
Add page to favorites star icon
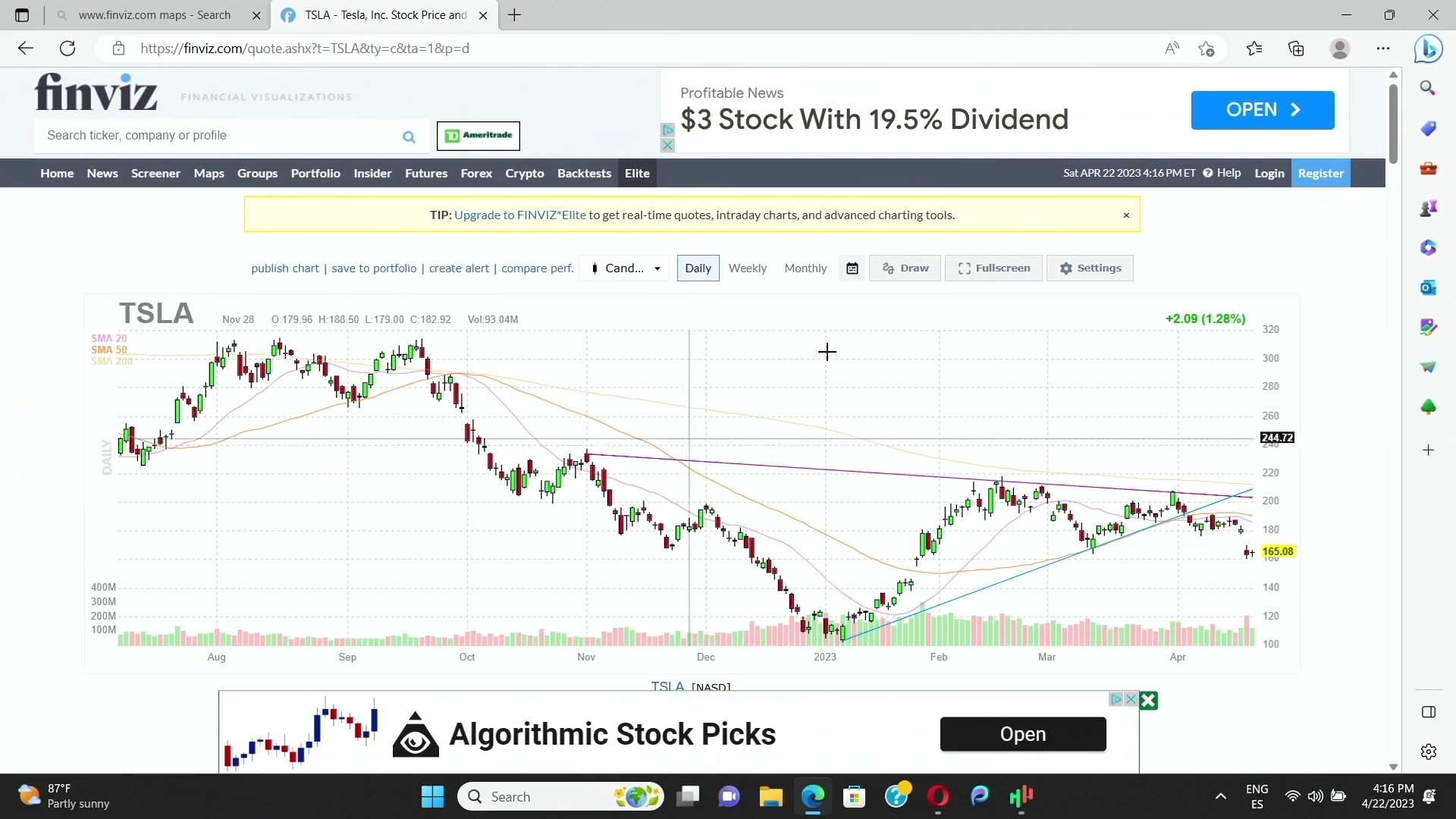(x=1207, y=49)
